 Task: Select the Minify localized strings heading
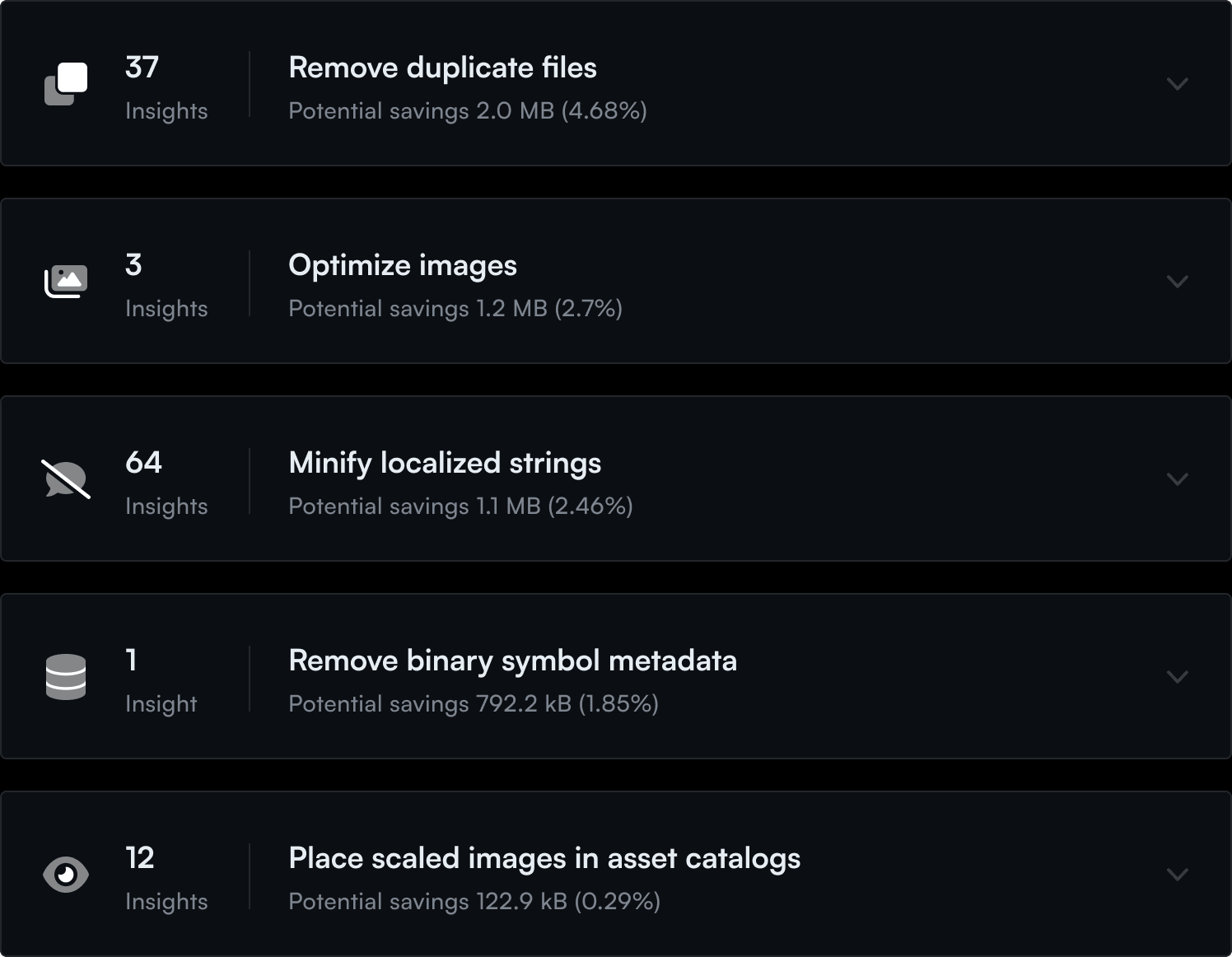[x=445, y=463]
